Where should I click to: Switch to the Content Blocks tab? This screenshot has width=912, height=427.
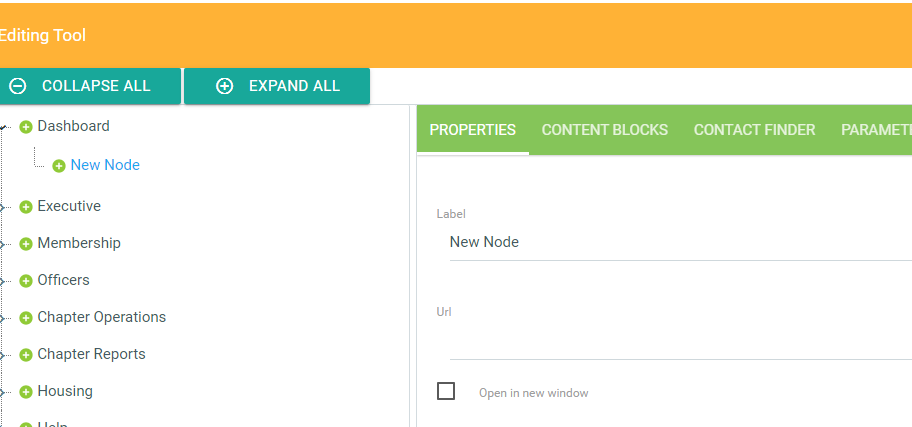(x=604, y=130)
